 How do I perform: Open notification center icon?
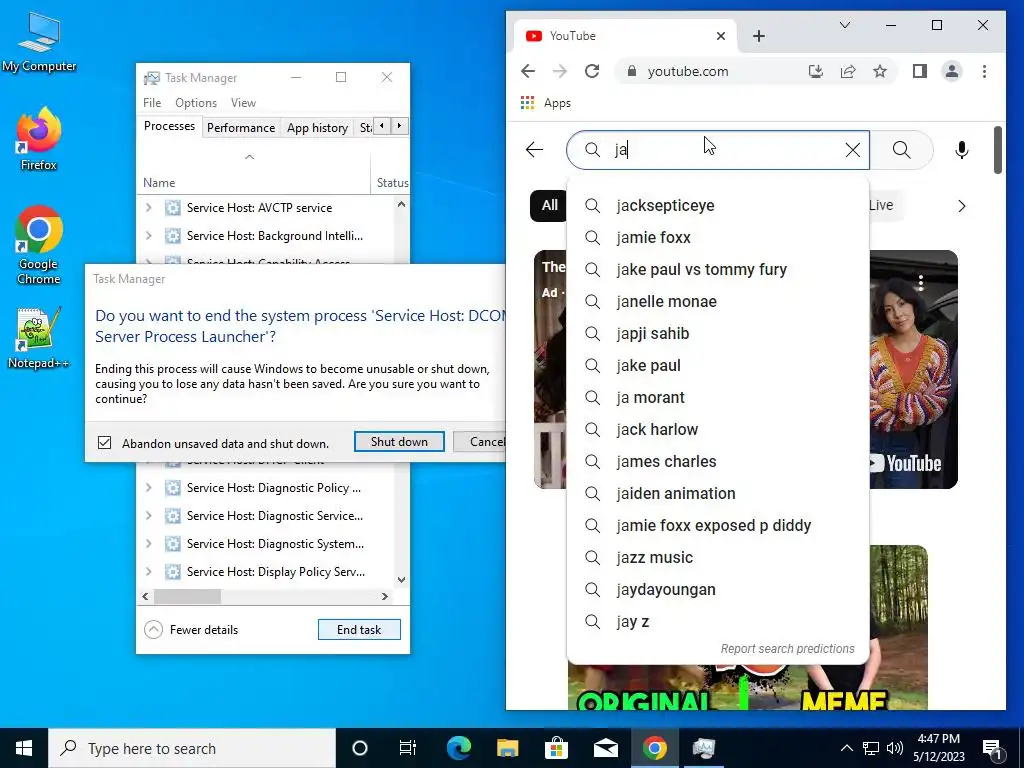[992, 748]
